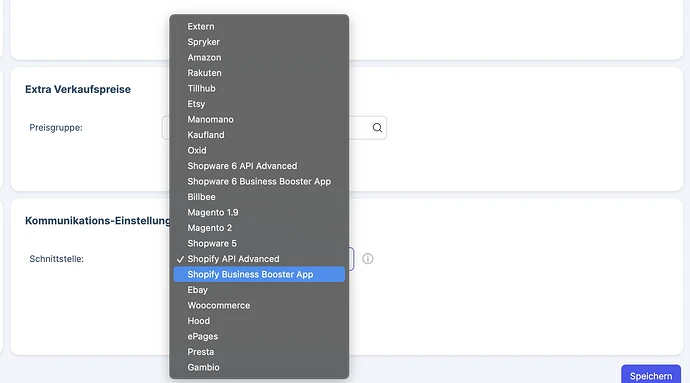Click the search magnifier icon in Preisgruppe field
Screen dimensions: 690x383
click(x=377, y=128)
